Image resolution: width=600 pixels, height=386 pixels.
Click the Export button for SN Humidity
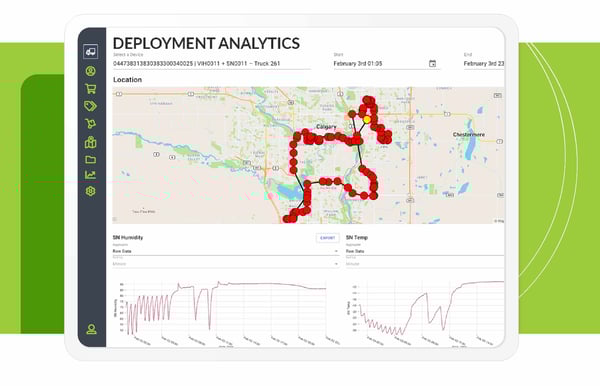(x=328, y=238)
